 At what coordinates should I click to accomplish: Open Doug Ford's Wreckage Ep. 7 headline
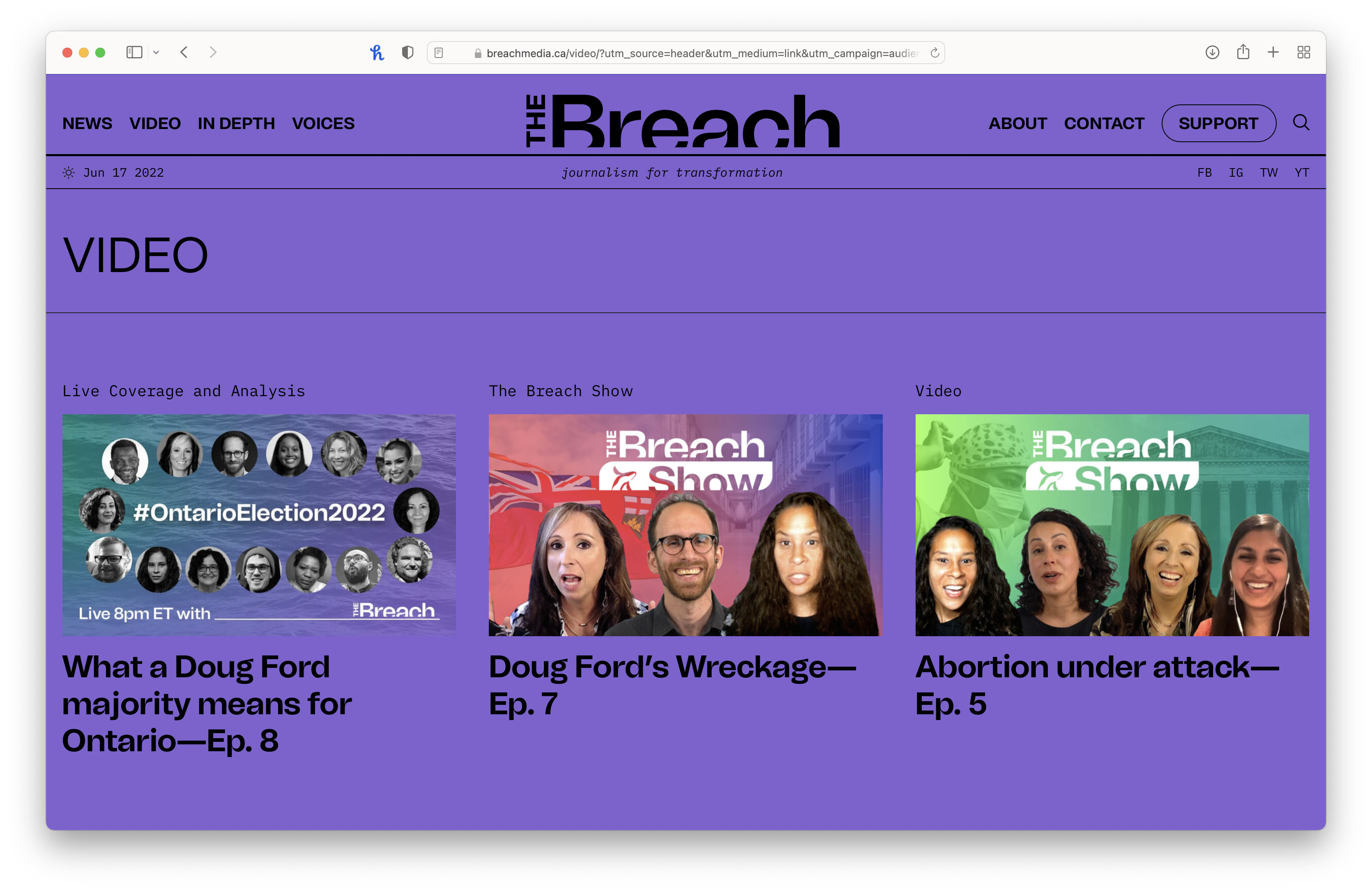(672, 685)
